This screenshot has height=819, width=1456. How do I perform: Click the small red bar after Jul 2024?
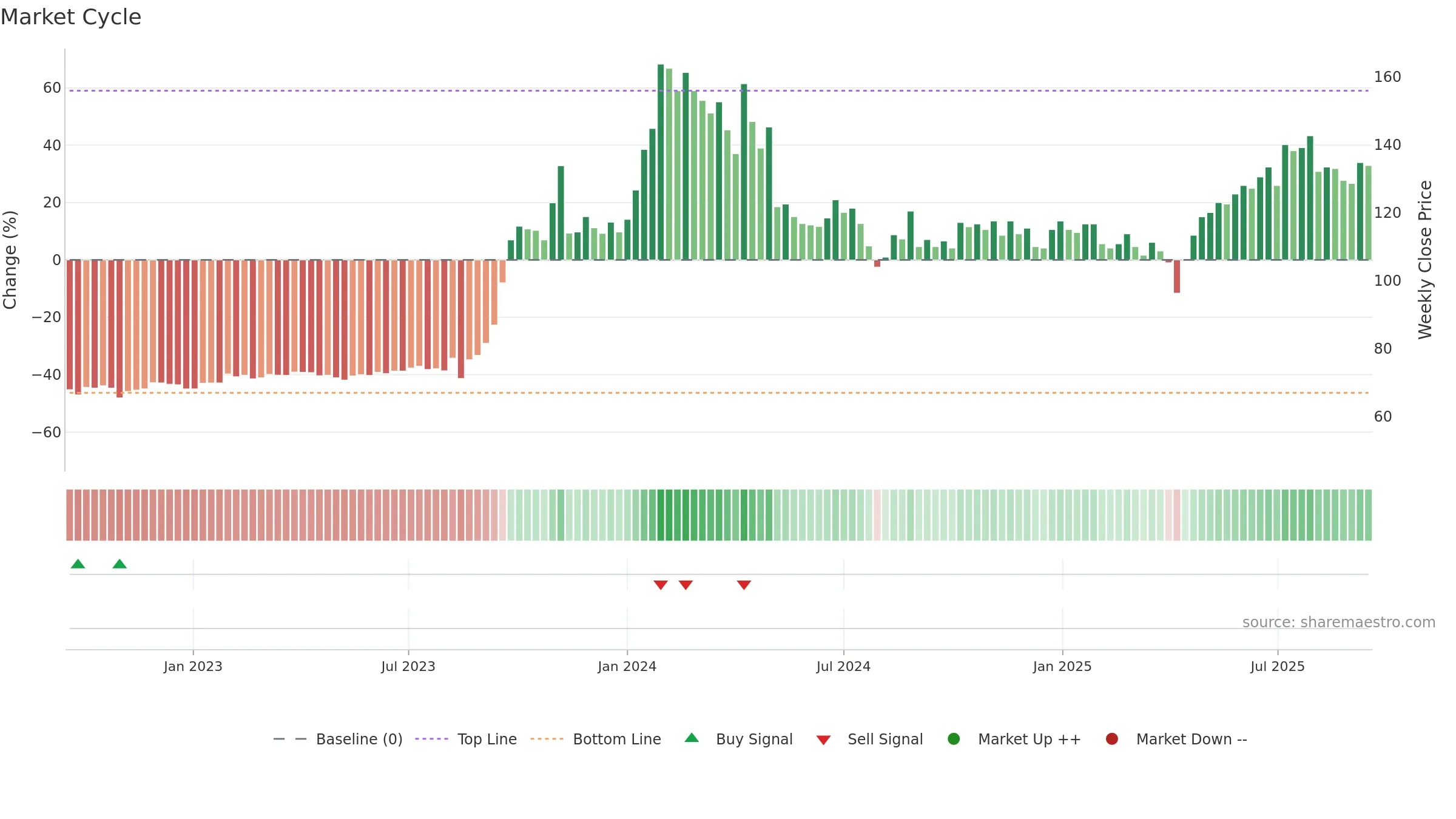pyautogui.click(x=877, y=263)
